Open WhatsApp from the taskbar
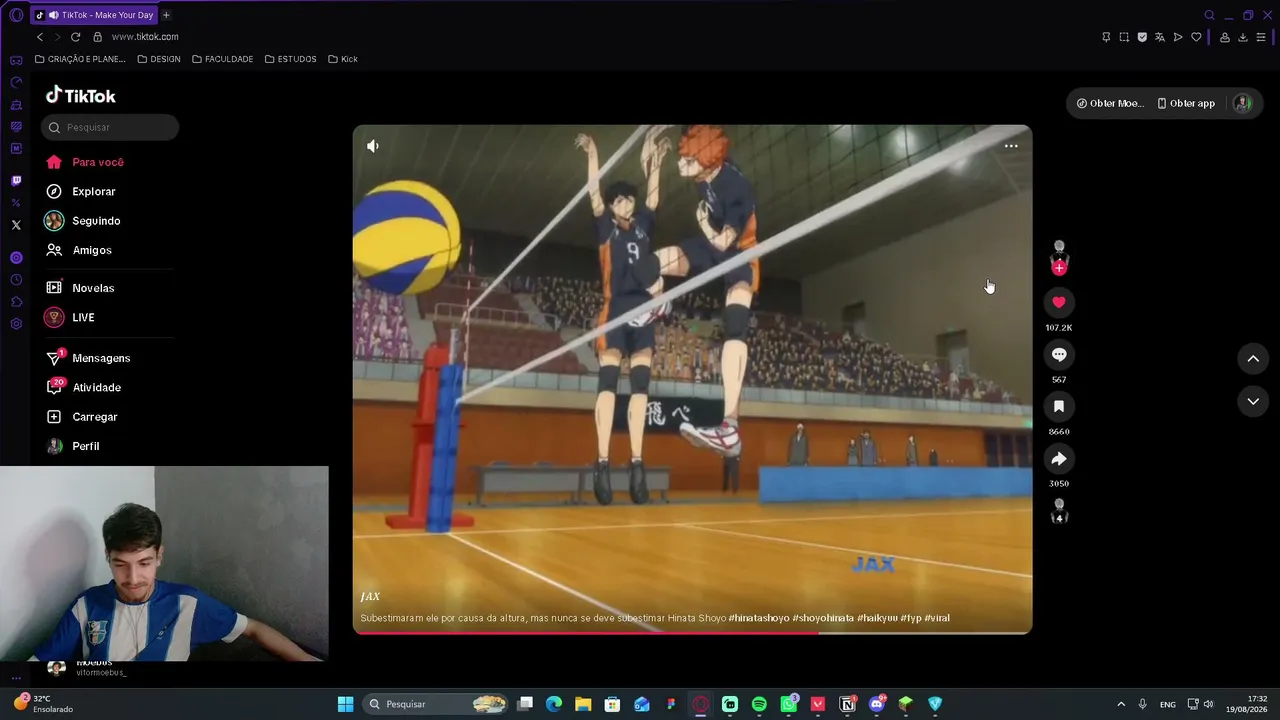 pyautogui.click(x=789, y=704)
